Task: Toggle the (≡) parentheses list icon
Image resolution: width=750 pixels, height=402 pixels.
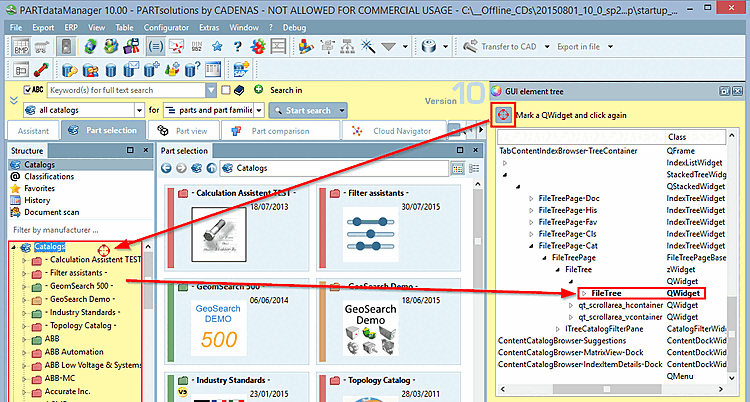Action: [x=155, y=46]
